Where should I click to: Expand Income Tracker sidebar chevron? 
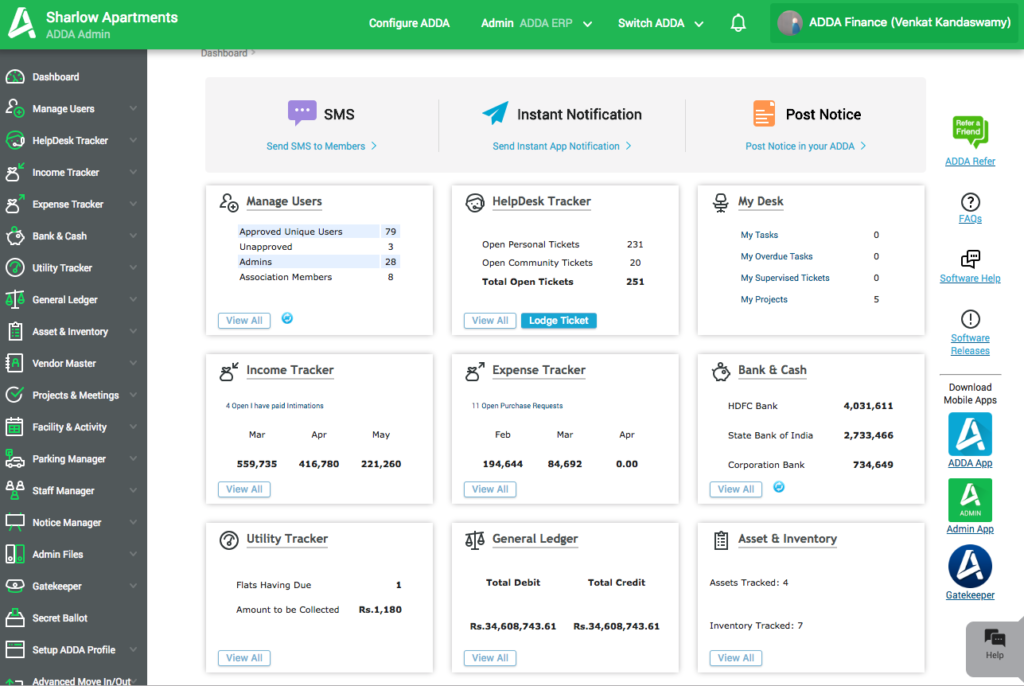133,172
